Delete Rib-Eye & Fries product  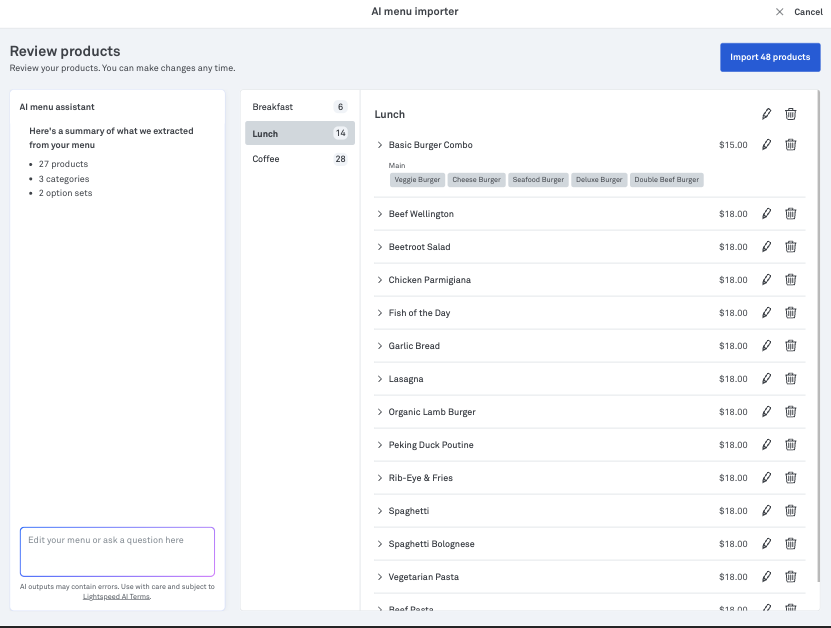pos(790,477)
